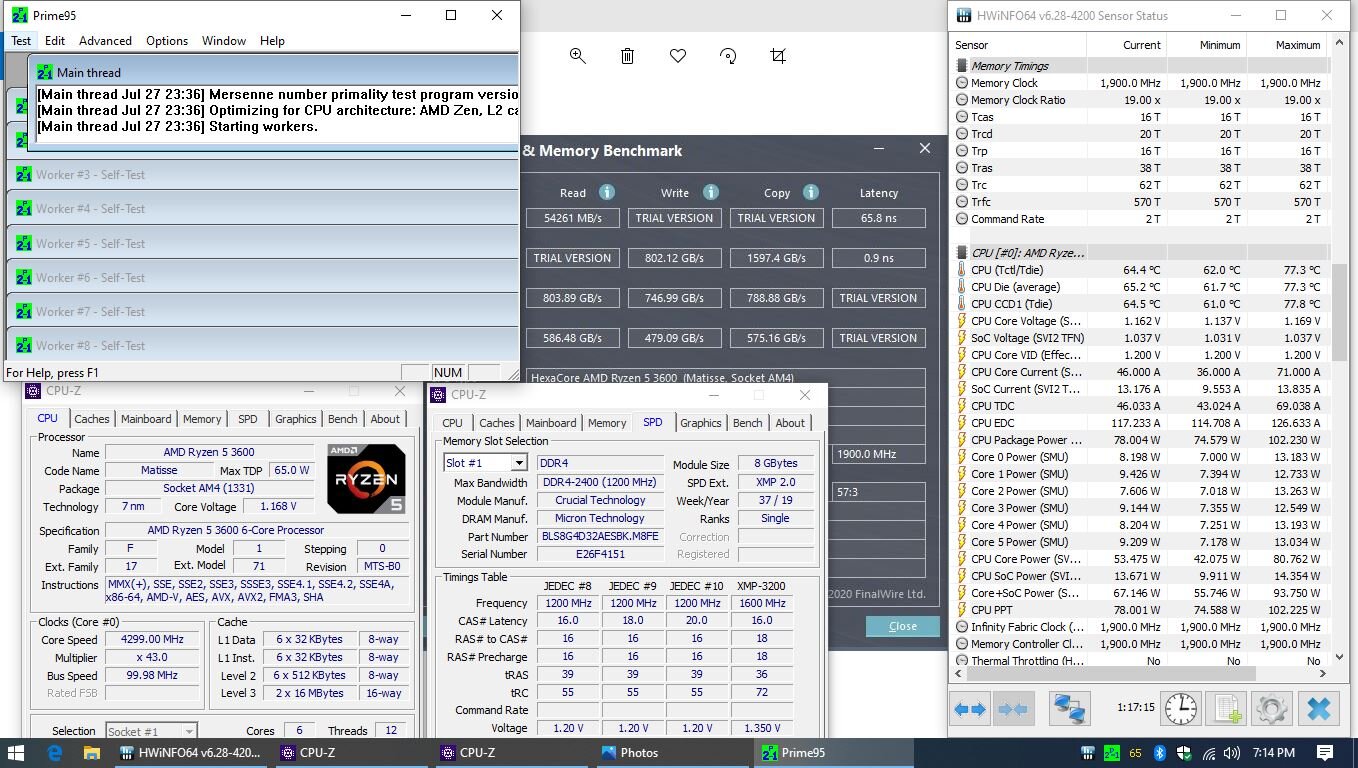Click HWiNFO blue X close-sensors button
Screen dimensions: 1358x768
[x=1318, y=709]
